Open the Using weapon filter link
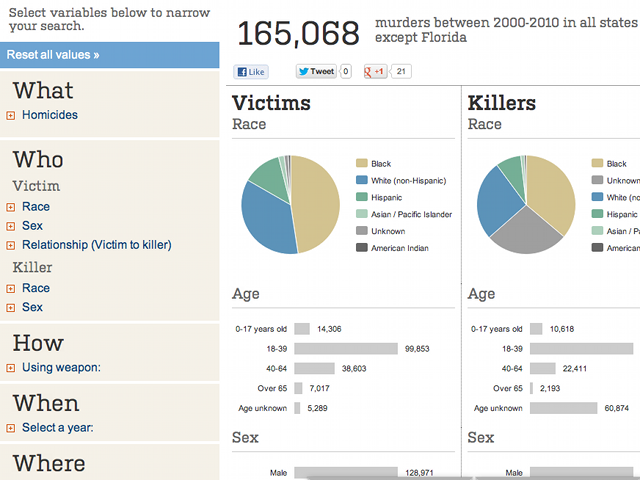 pos(61,368)
